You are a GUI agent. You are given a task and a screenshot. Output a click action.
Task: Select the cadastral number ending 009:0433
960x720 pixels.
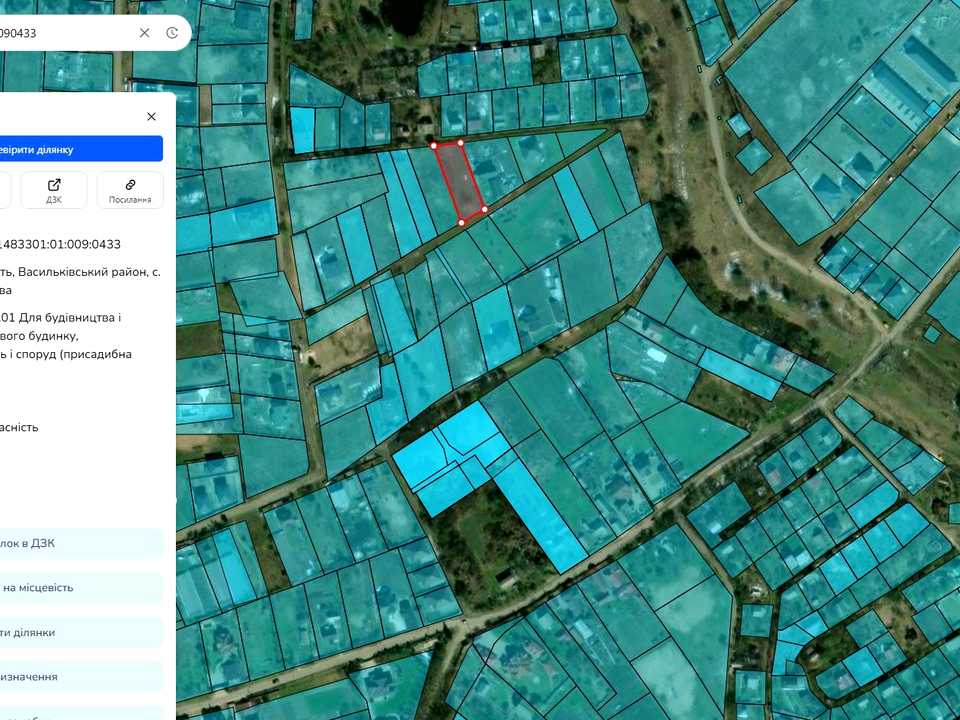(x=60, y=244)
